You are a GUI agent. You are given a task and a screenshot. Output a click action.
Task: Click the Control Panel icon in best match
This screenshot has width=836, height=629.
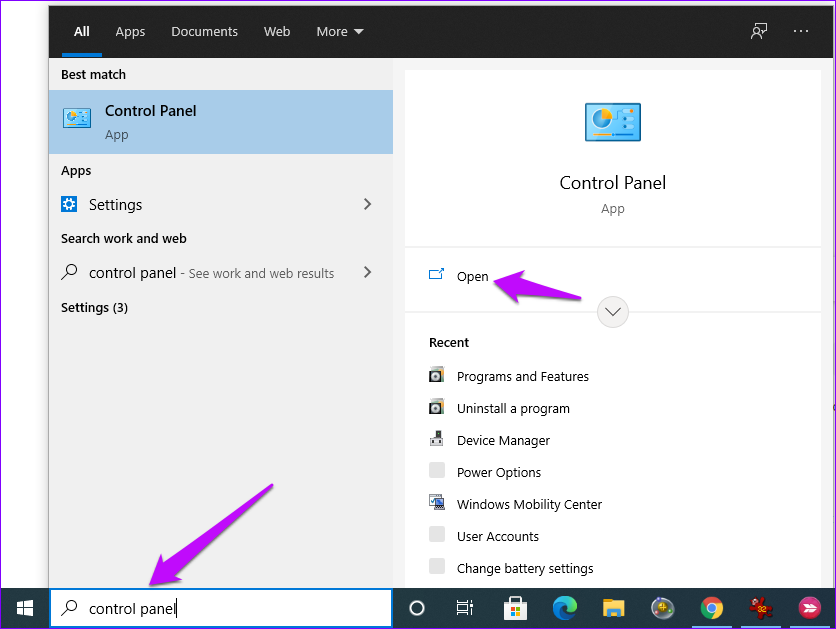click(x=77, y=118)
